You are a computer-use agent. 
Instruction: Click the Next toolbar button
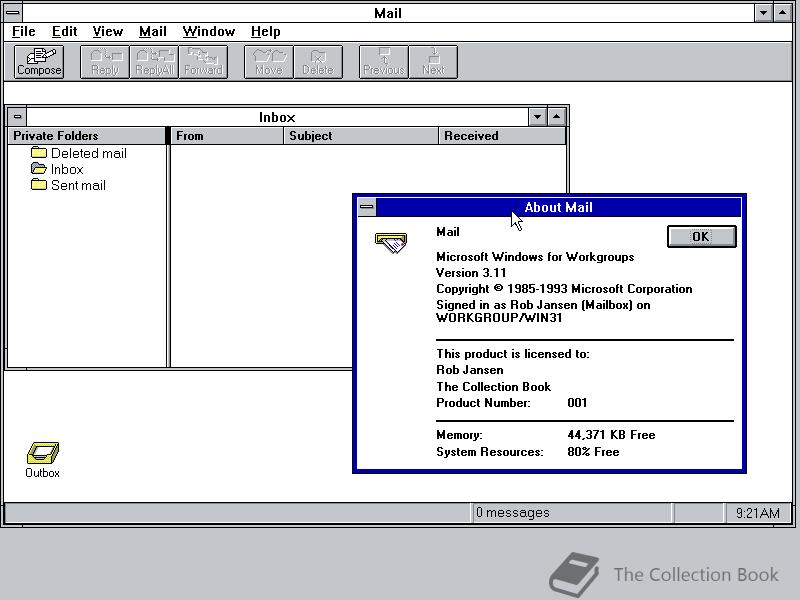point(433,62)
